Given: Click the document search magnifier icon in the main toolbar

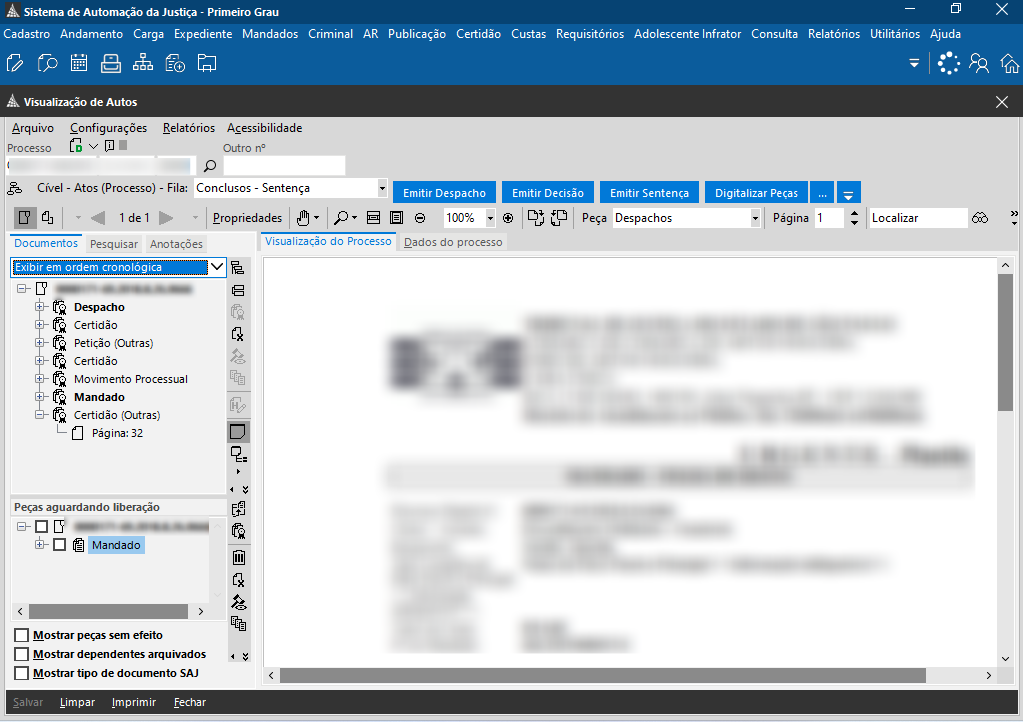Looking at the screenshot, I should (x=47, y=63).
